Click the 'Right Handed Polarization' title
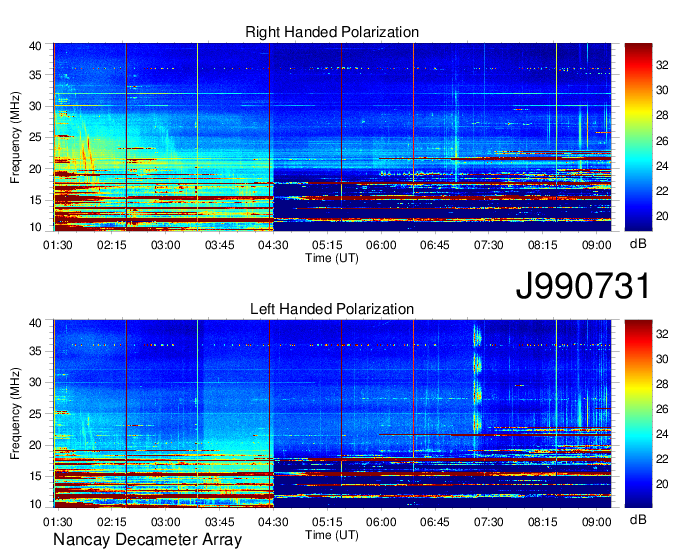Viewport: 680px width, 552px height. click(x=332, y=32)
